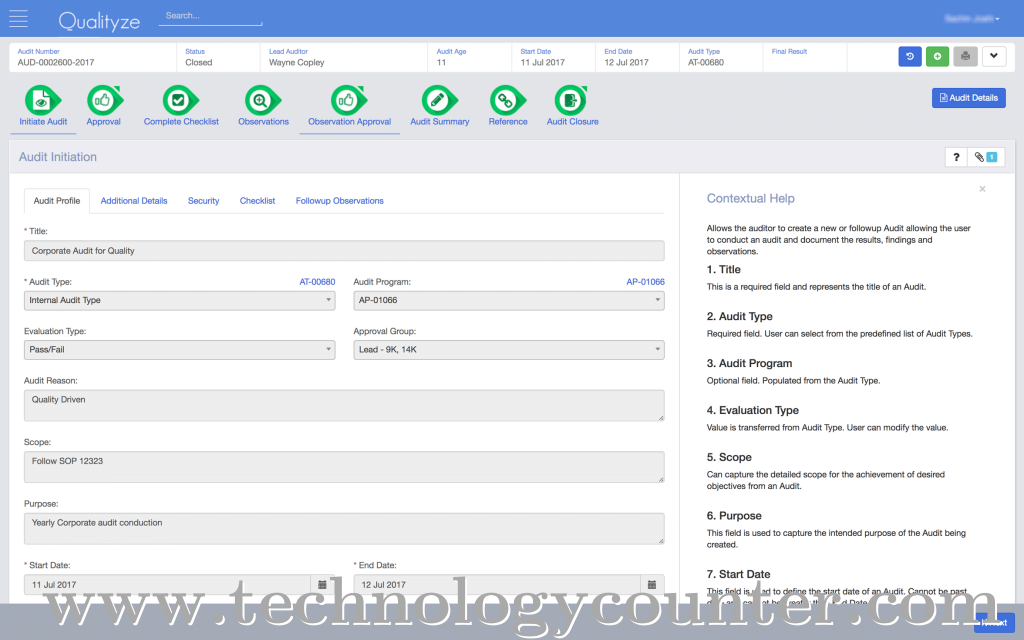Click the AP-01066 audit program link
Screen dimensions: 1024x640
tap(645, 282)
